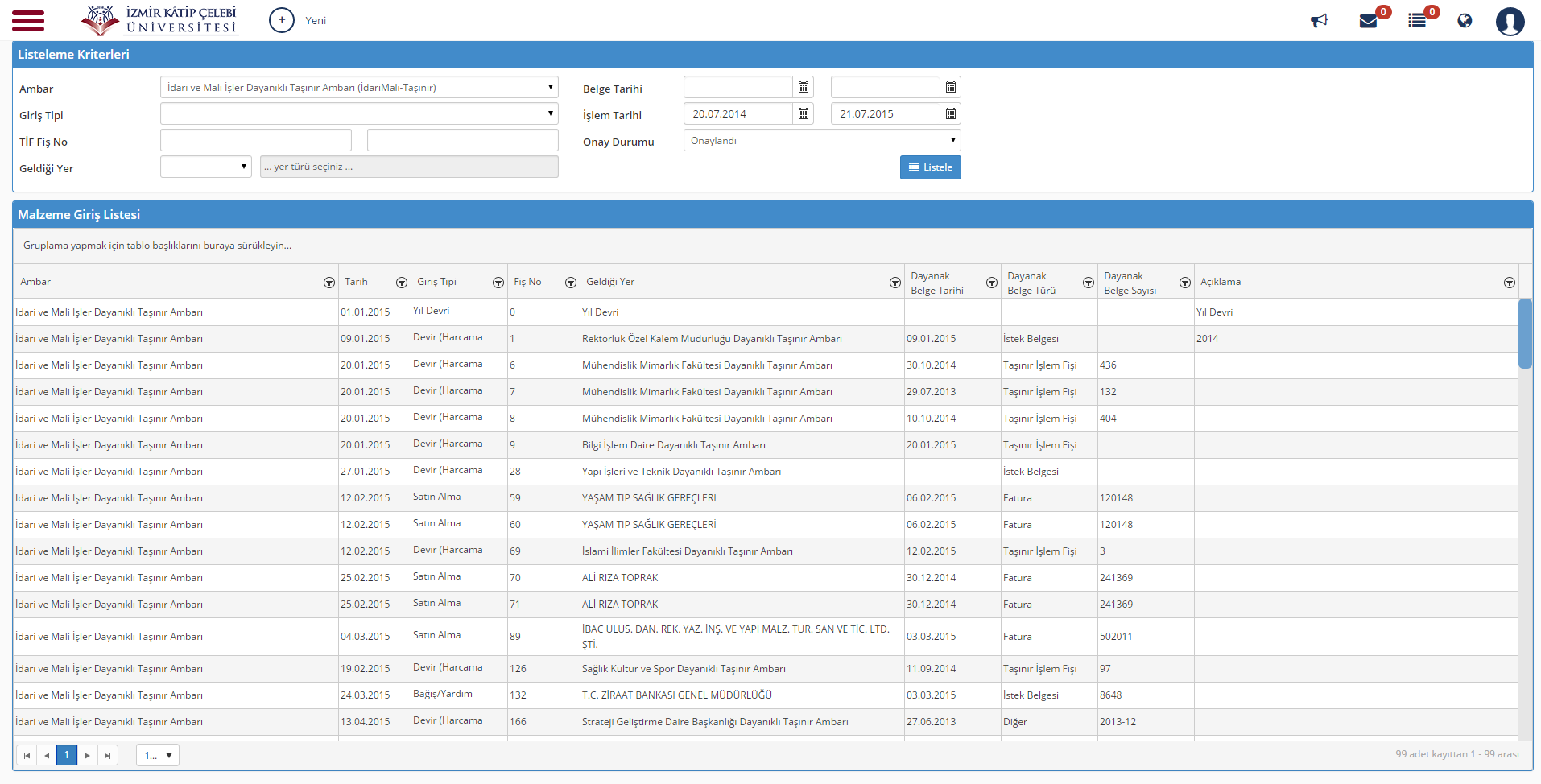Screen dimensions: 1541x784
Task: Filter the Tarih column
Action: pos(402,283)
